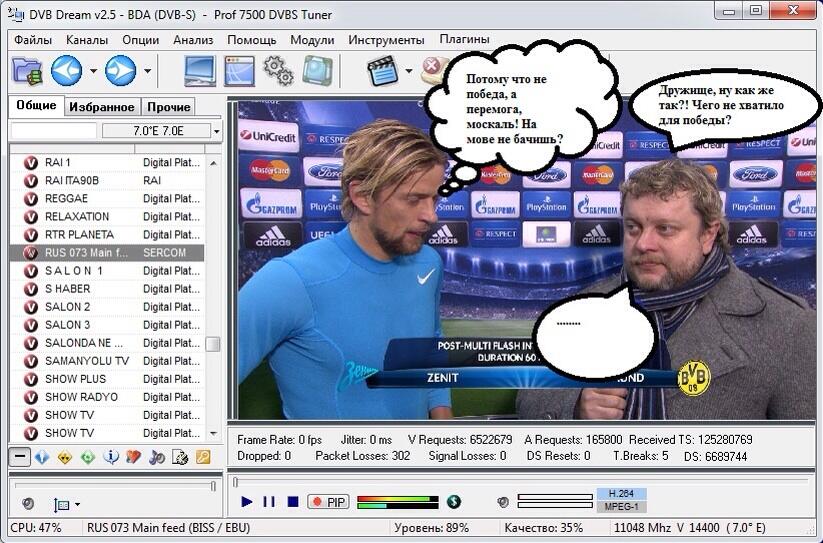Viewport: 823px width, 543px height.
Task: Select RAI 1 channel
Action: pos(107,163)
